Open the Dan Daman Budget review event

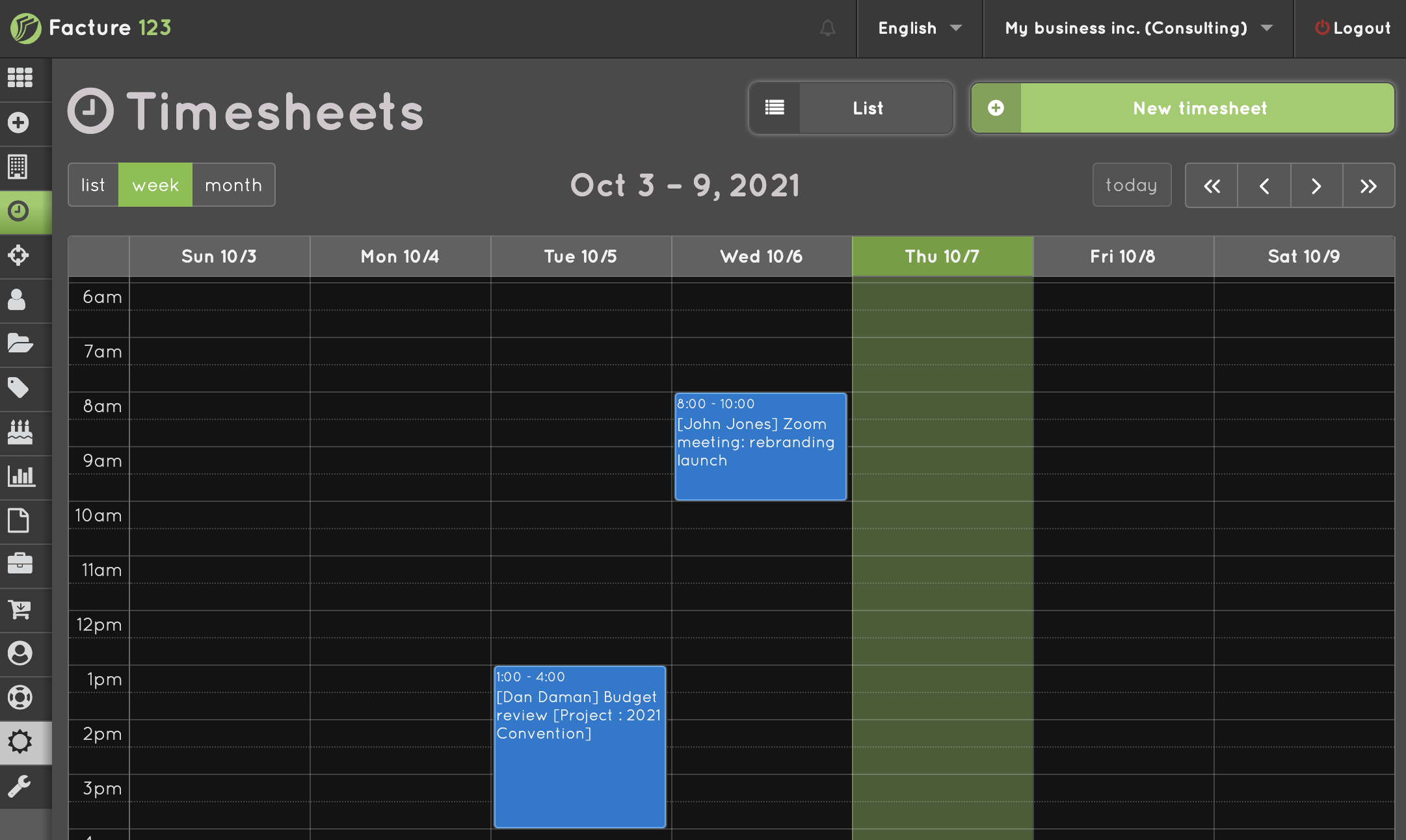point(580,746)
